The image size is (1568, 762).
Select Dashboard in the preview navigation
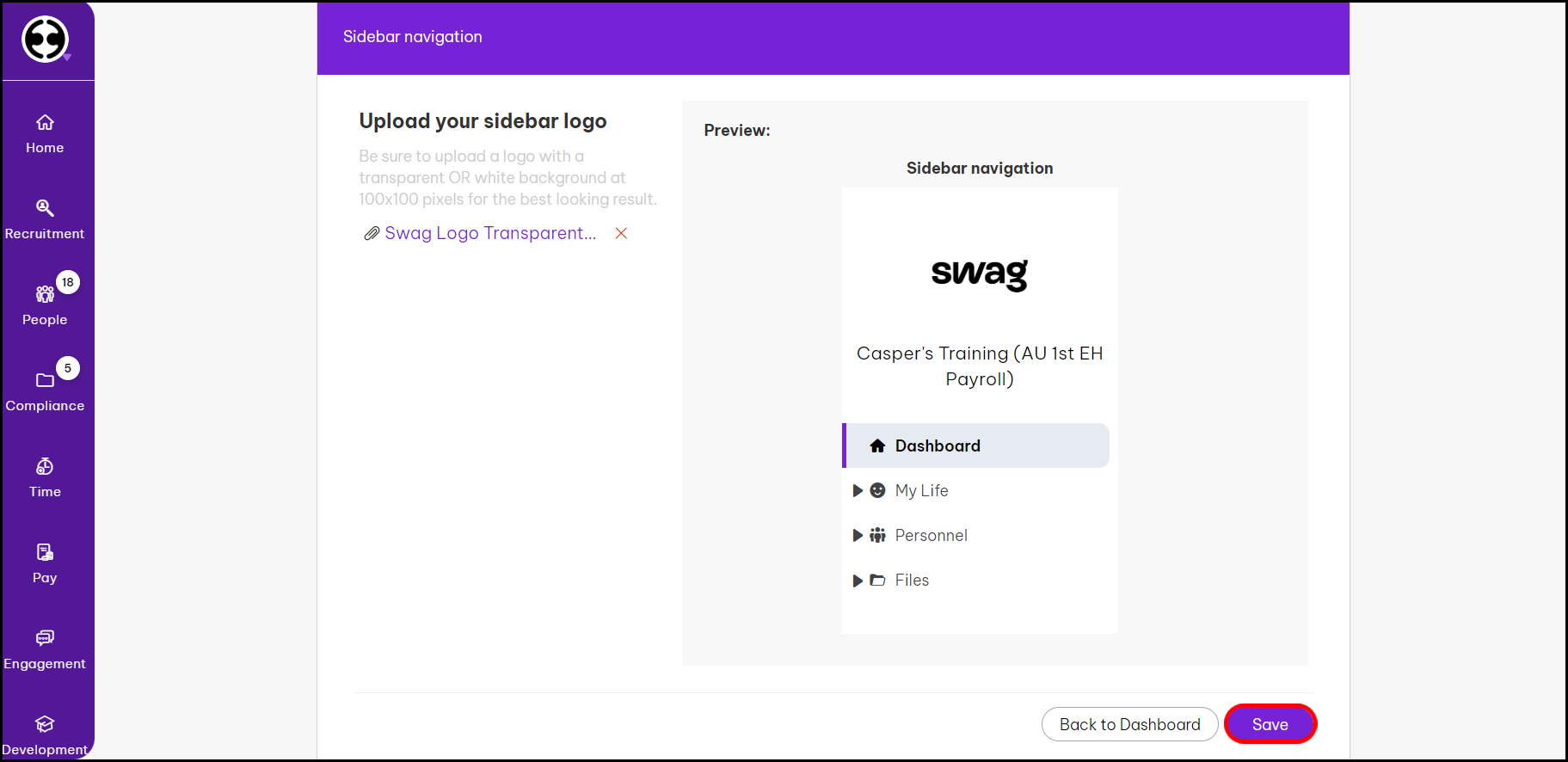[x=976, y=446]
